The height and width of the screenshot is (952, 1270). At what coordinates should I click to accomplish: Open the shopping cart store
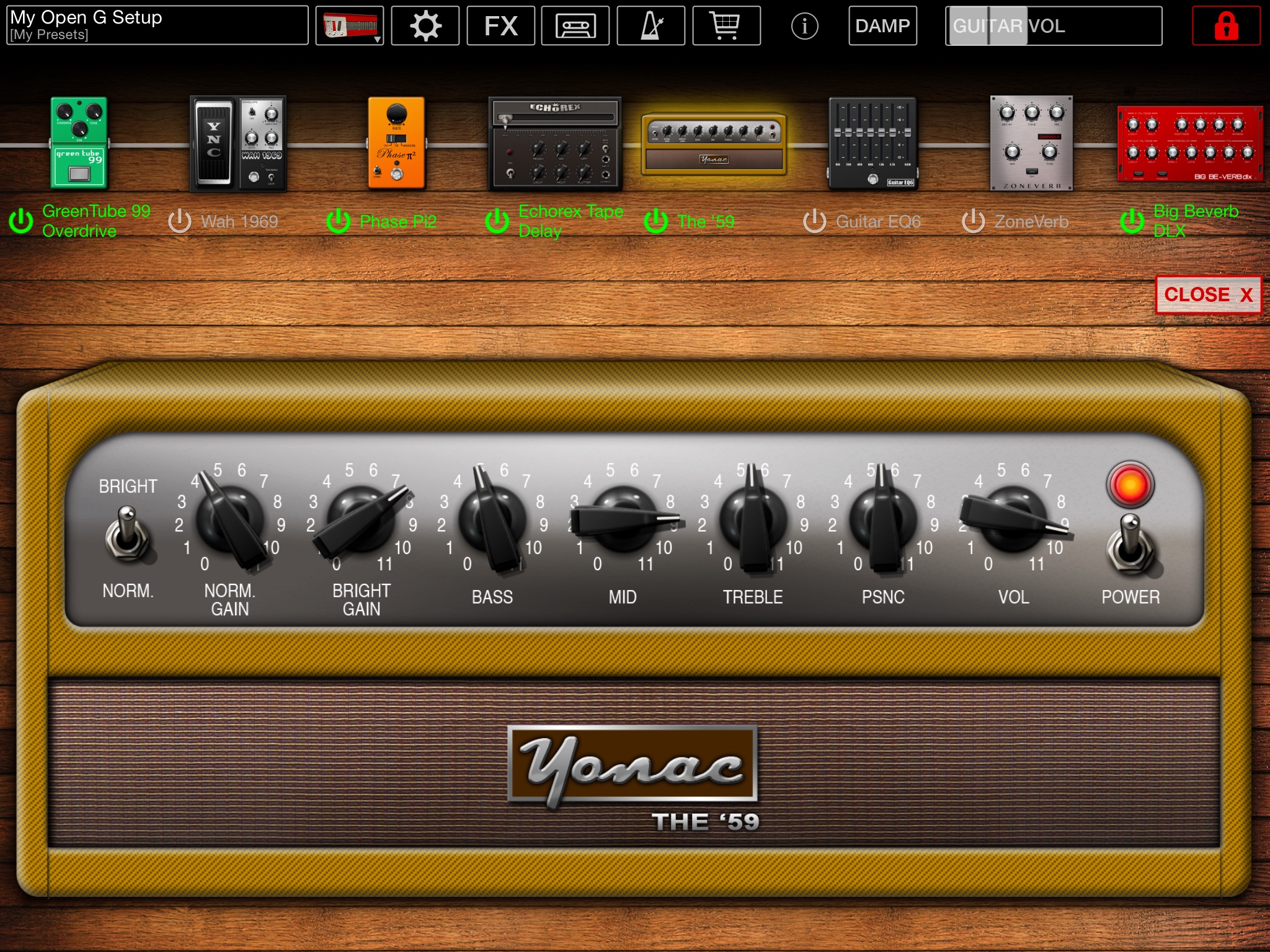click(726, 26)
